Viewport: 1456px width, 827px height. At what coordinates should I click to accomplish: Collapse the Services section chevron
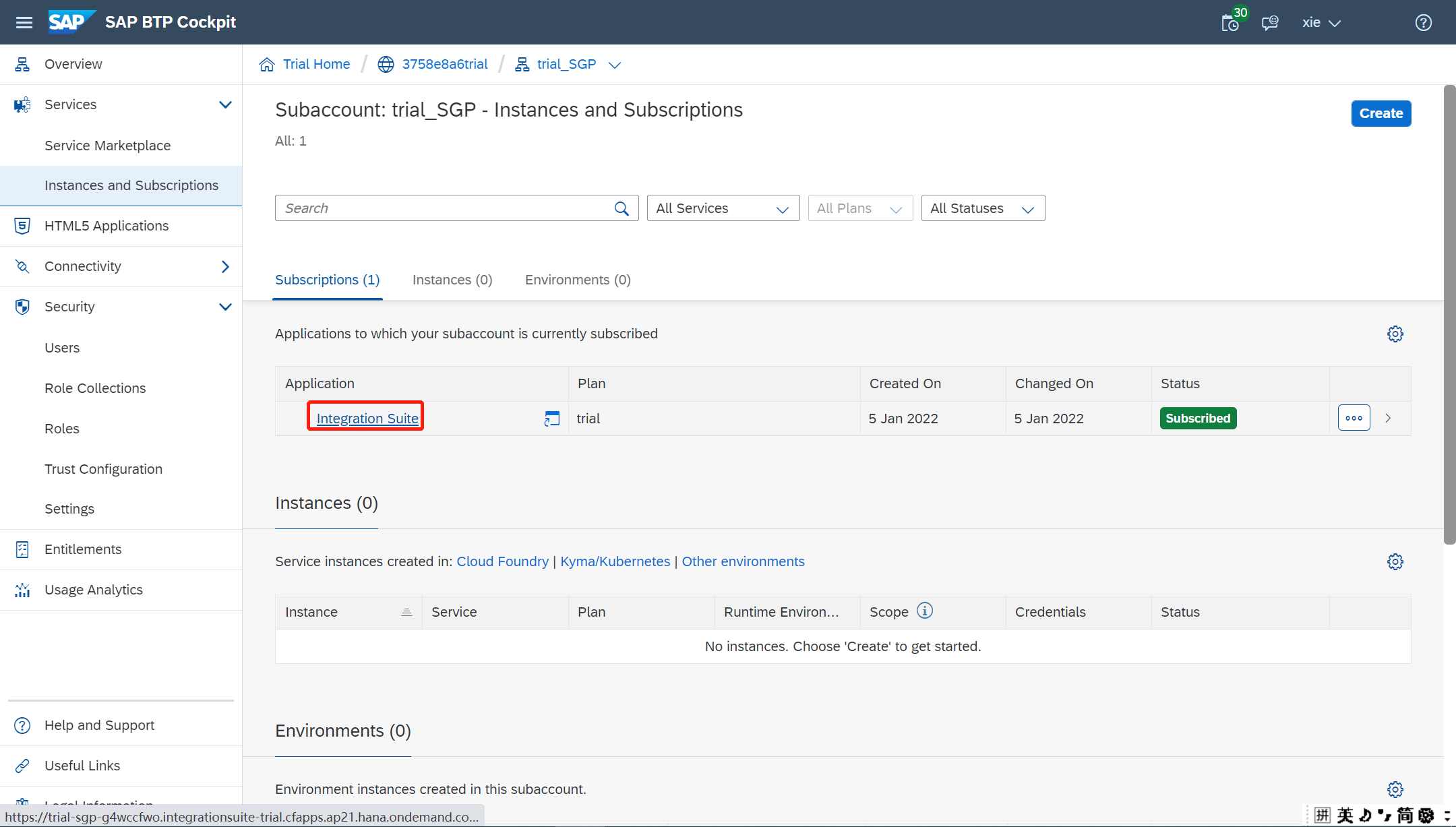(225, 104)
